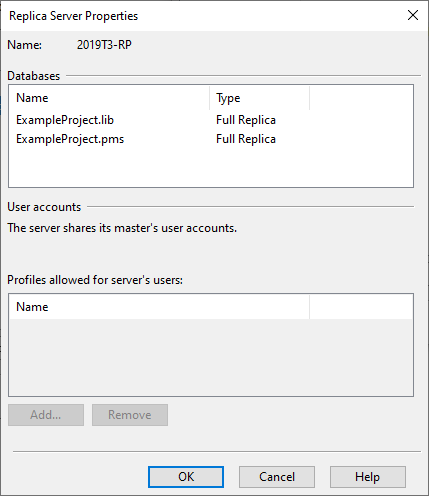Click the blank header right of Type column
This screenshot has height=496, width=429.
[361, 98]
